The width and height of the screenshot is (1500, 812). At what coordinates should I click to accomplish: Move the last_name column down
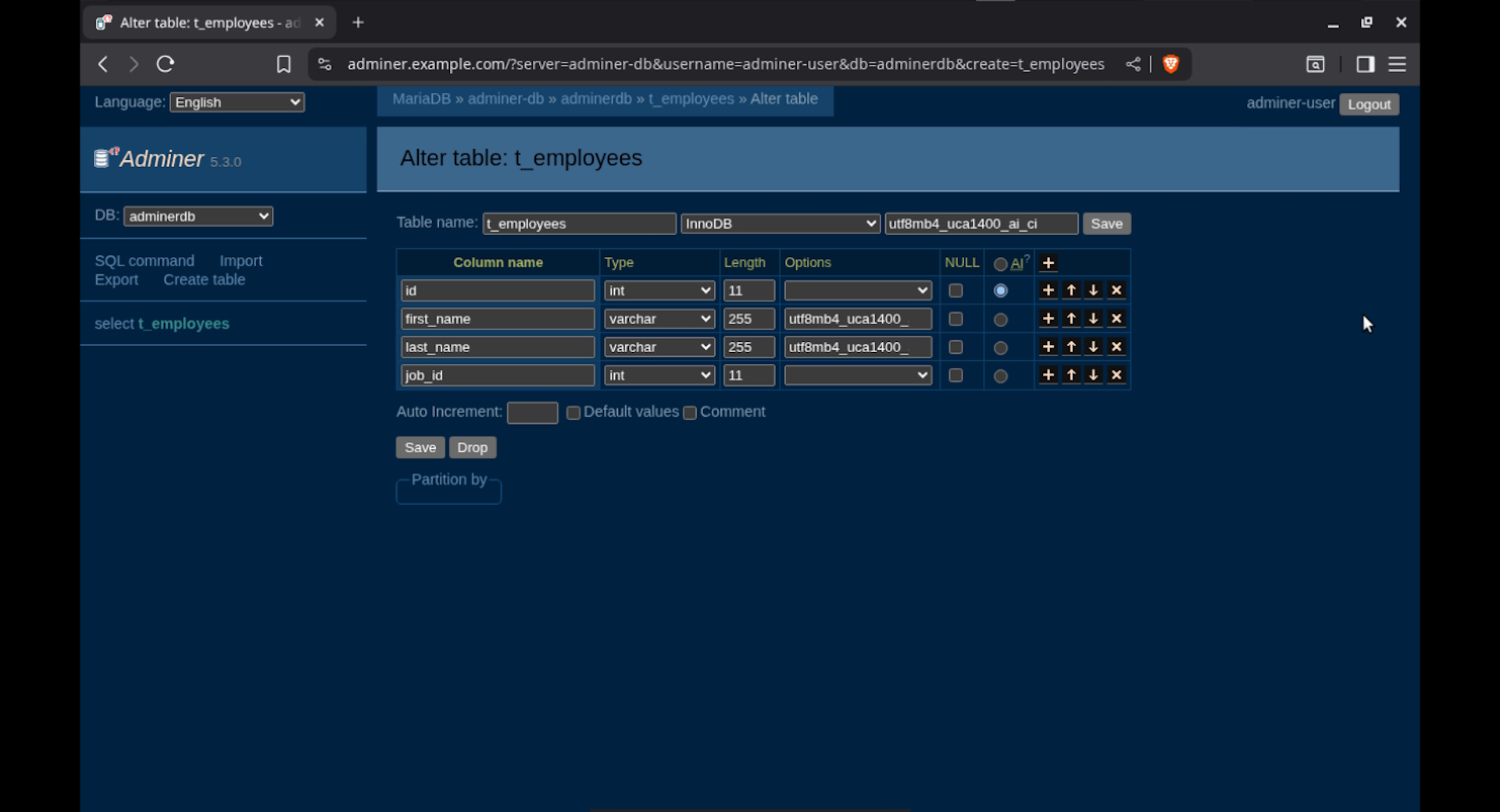coord(1093,347)
